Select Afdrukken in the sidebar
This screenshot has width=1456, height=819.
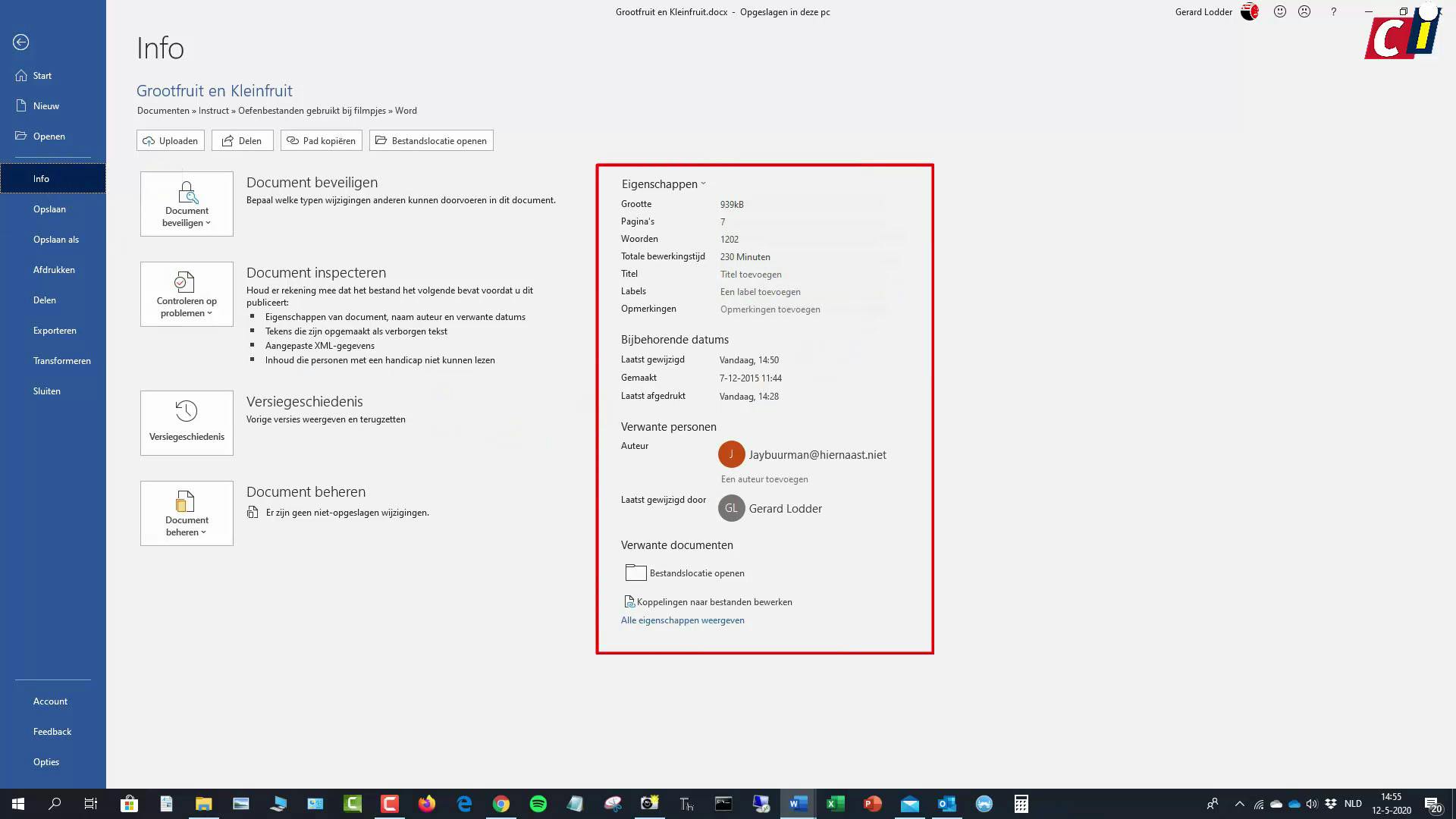pyautogui.click(x=54, y=269)
